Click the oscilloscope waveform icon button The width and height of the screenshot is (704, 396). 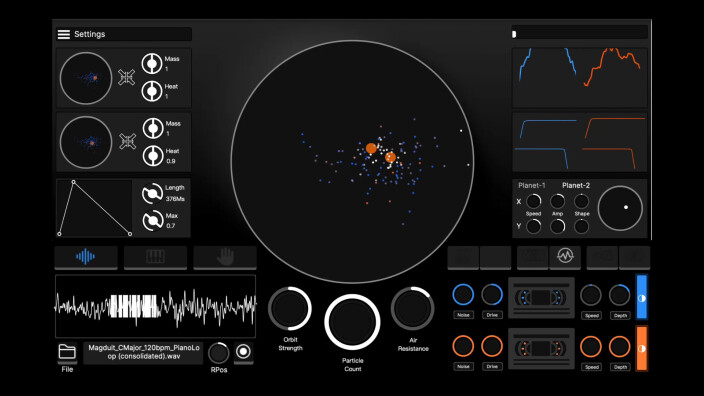click(x=565, y=256)
